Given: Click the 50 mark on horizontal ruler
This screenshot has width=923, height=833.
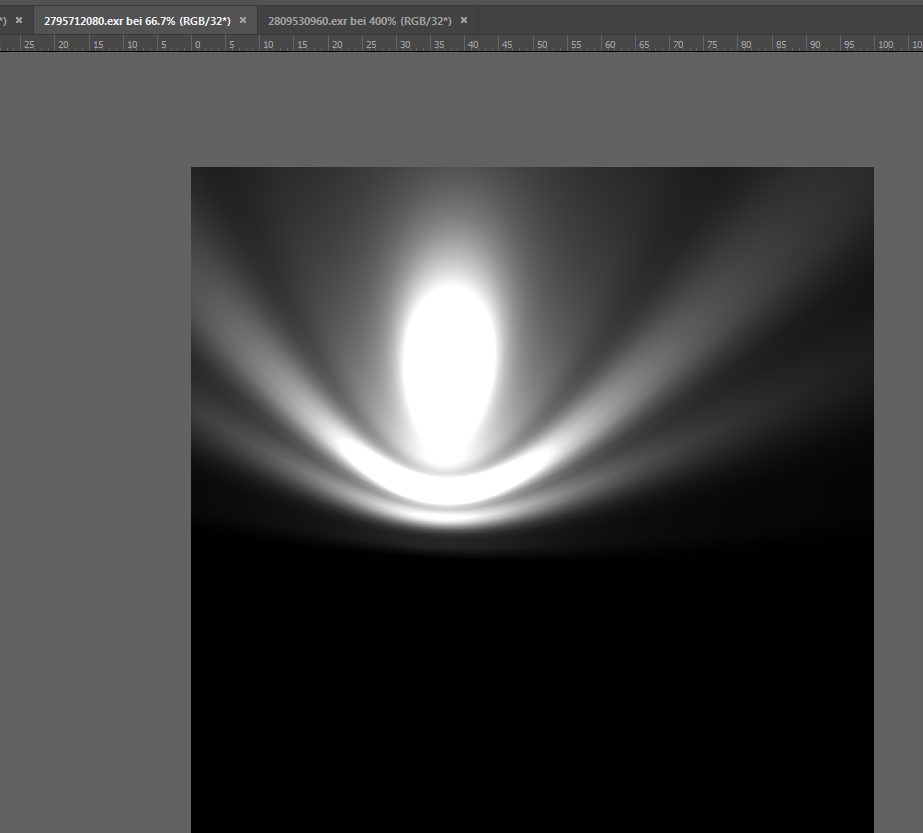Looking at the screenshot, I should pyautogui.click(x=541, y=45).
